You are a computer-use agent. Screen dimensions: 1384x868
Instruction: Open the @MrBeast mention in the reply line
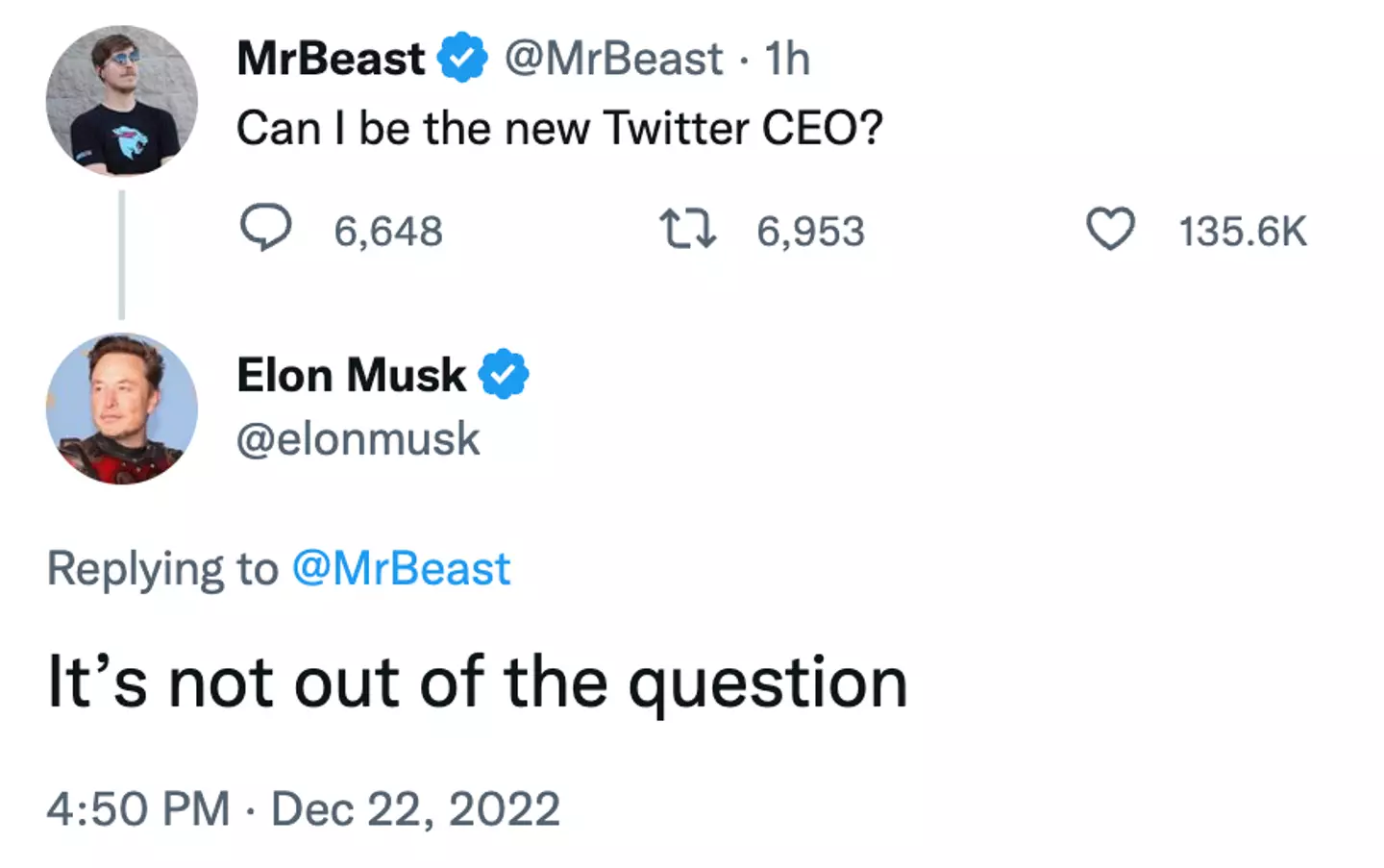[x=402, y=568]
